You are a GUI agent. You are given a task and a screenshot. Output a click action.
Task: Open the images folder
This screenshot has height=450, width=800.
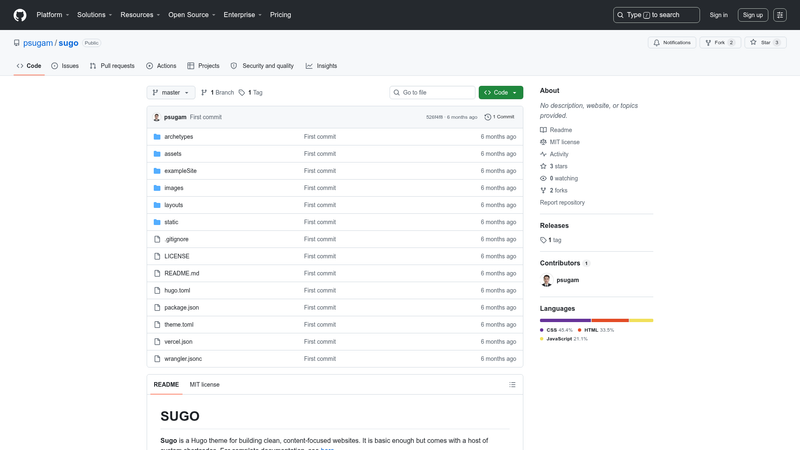coord(173,188)
